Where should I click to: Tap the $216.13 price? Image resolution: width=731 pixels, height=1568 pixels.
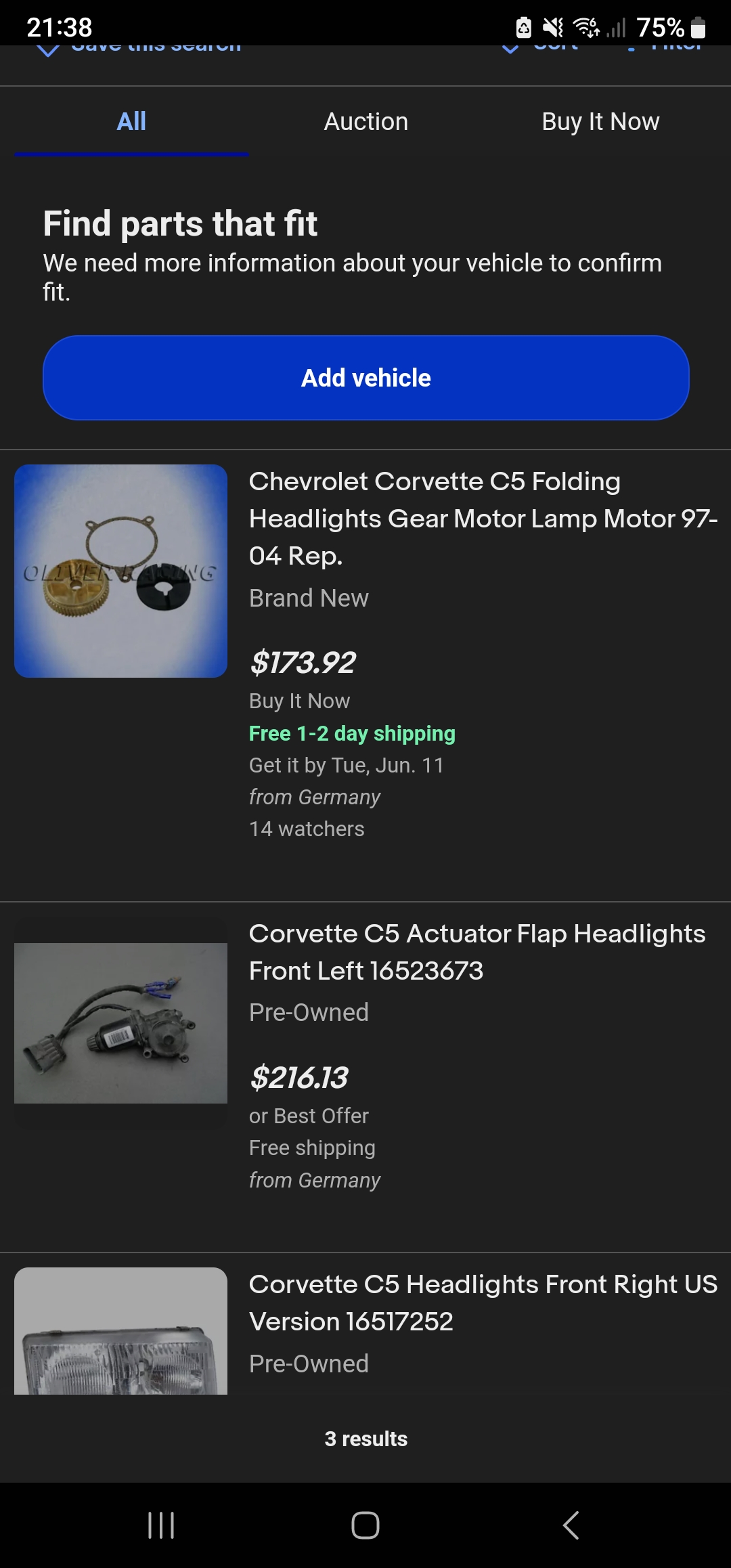[x=298, y=1077]
